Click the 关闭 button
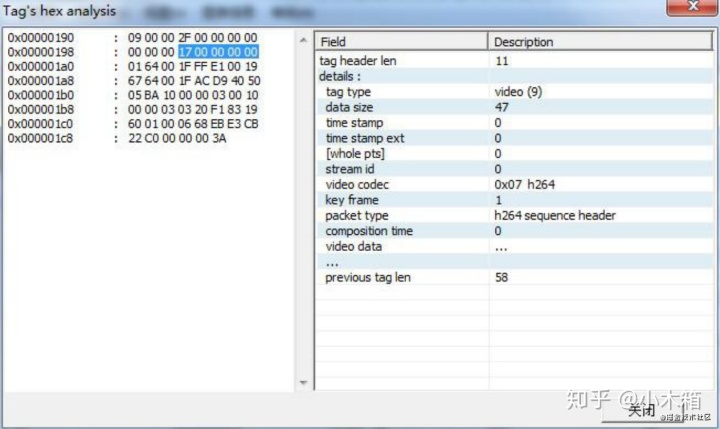 [x=642, y=410]
